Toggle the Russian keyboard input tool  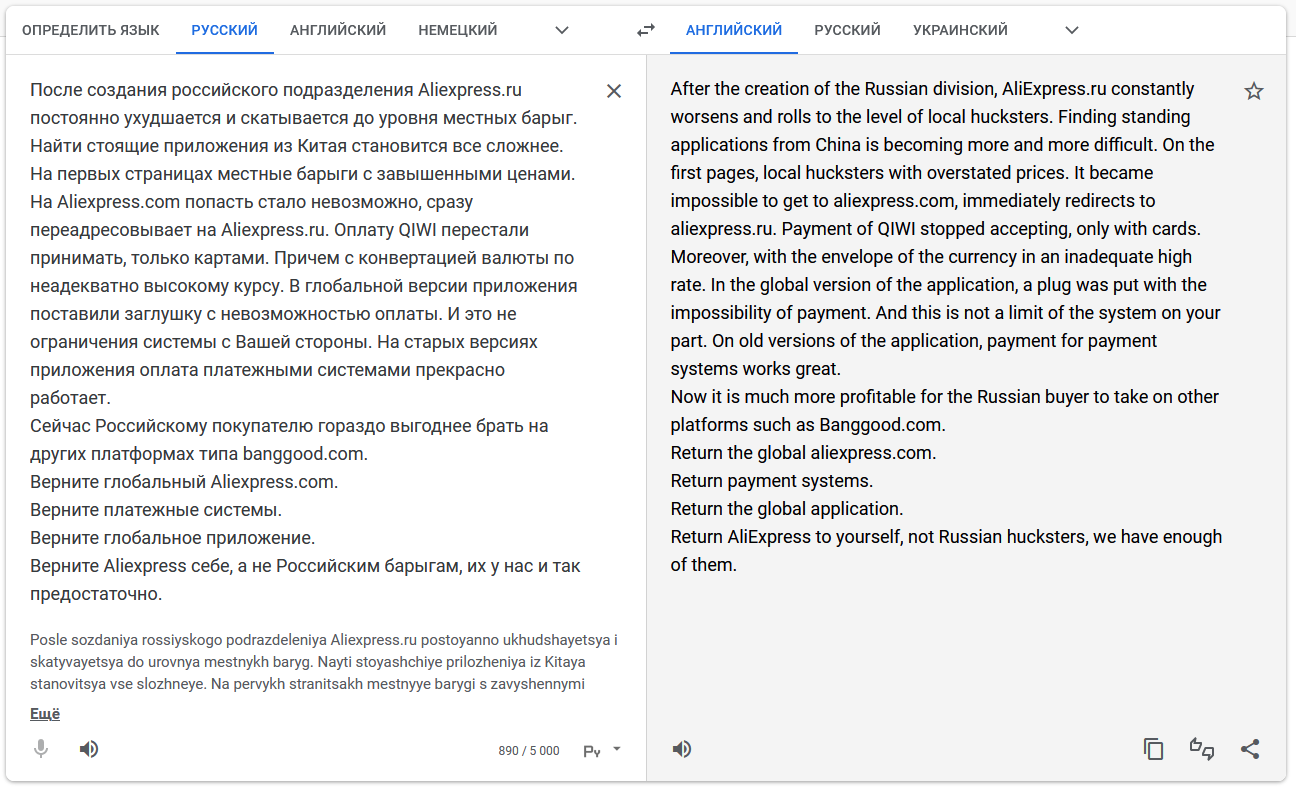(592, 751)
